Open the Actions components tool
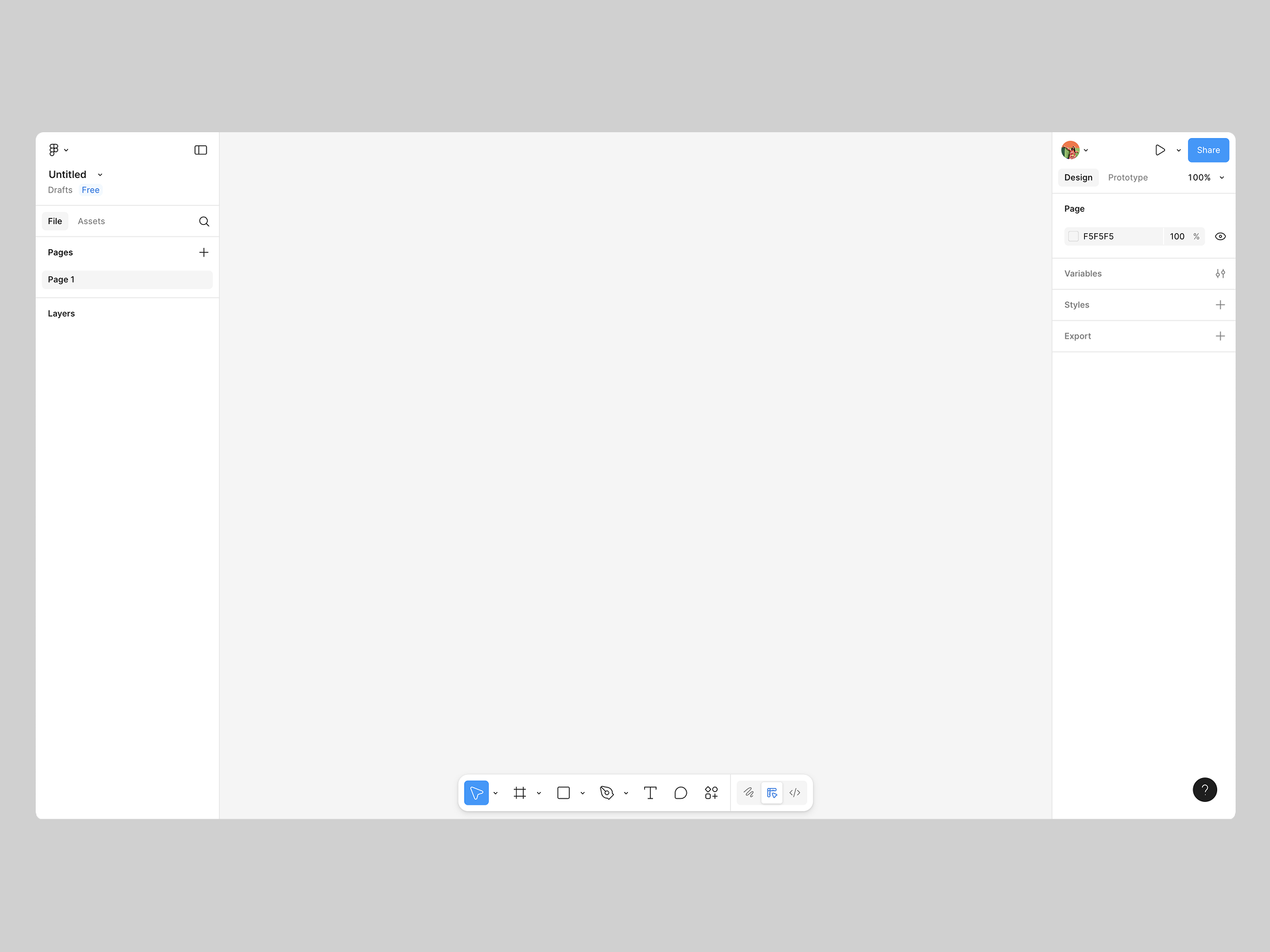 tap(711, 793)
